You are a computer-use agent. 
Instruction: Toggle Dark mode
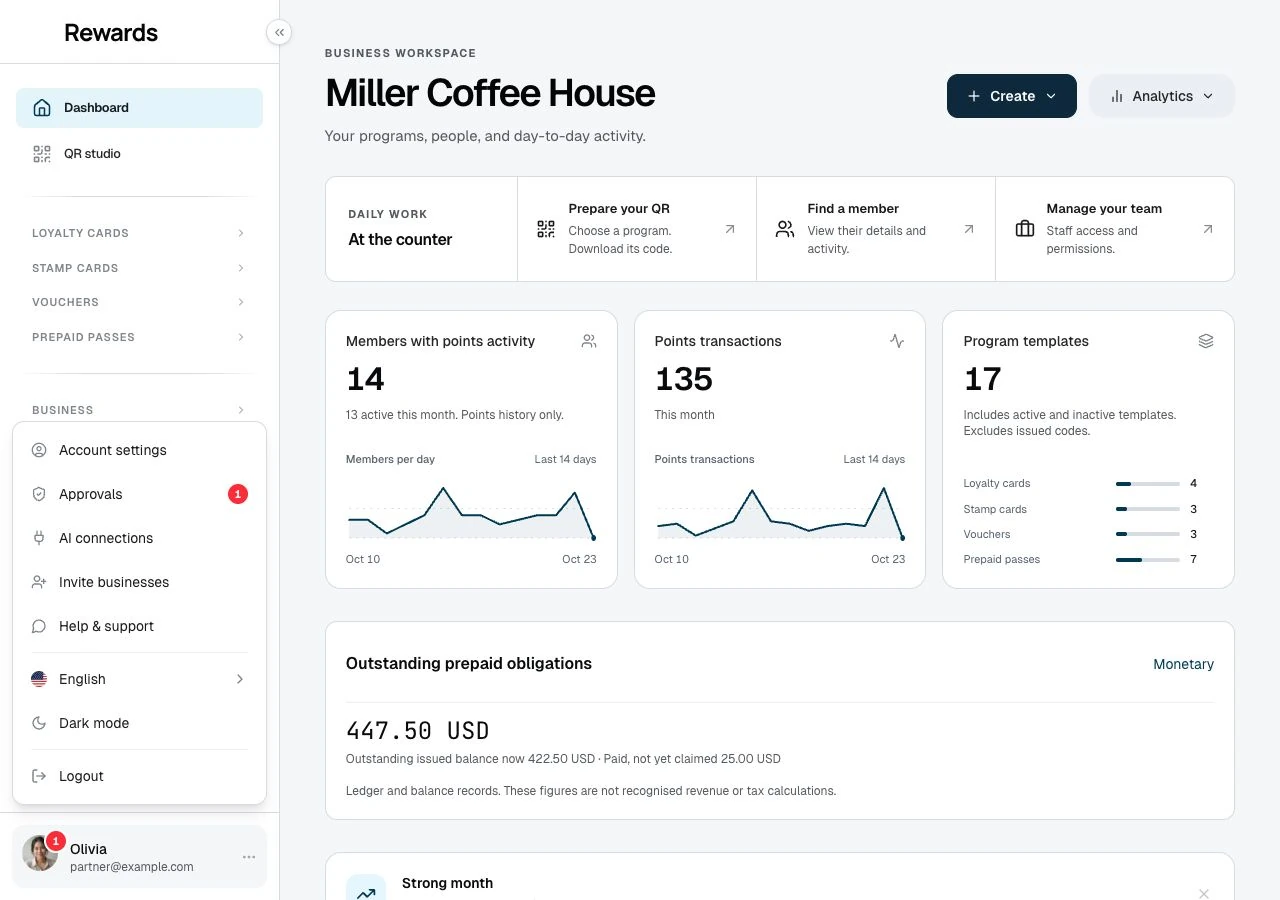139,723
